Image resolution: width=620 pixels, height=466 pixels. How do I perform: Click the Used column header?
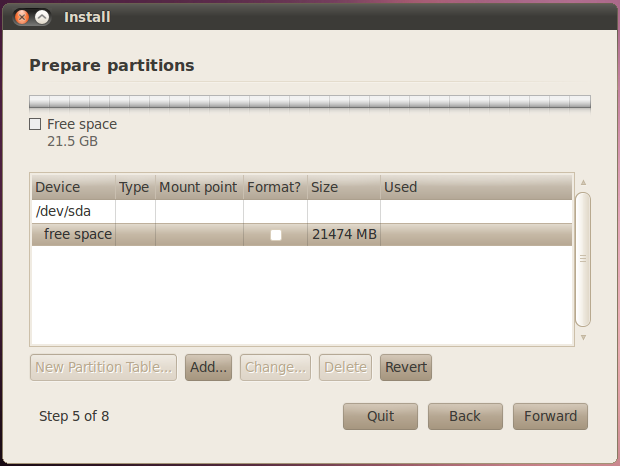pyautogui.click(x=476, y=187)
